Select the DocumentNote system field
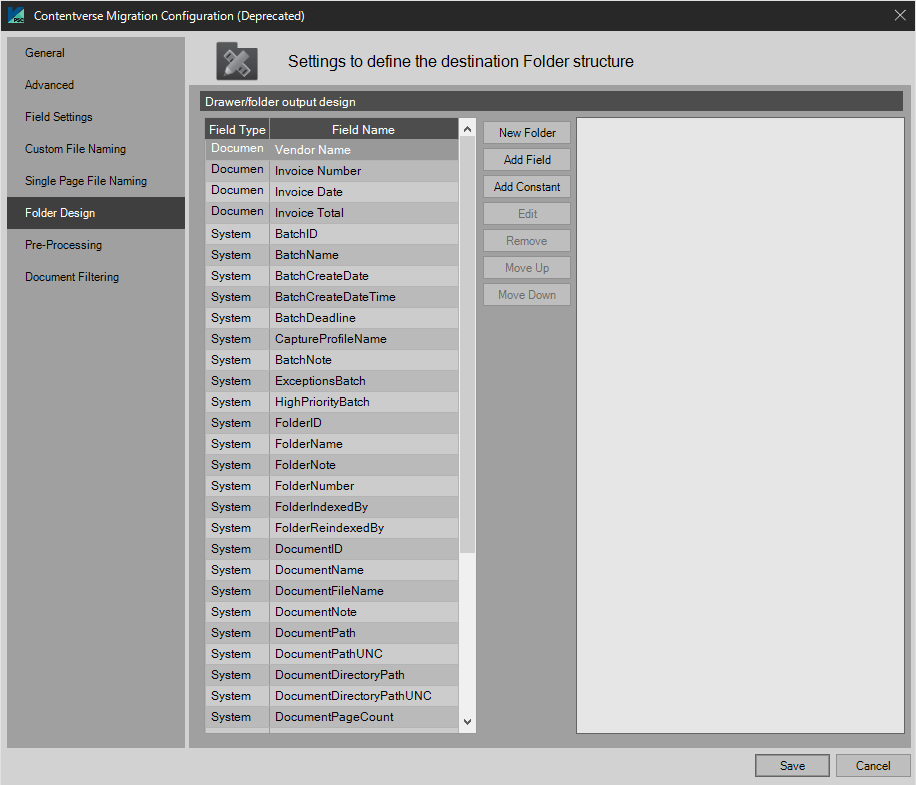The height and width of the screenshot is (785, 916). pos(331,612)
